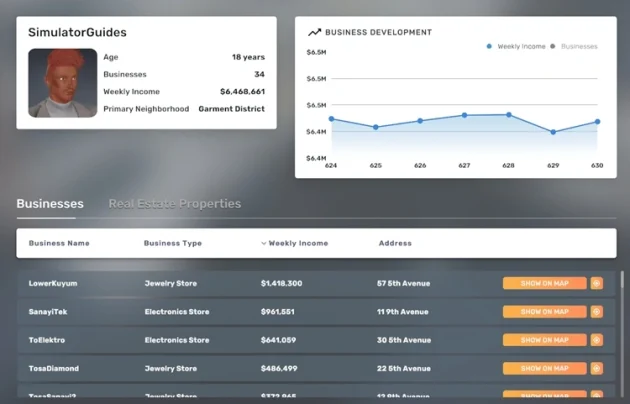Click the Address column header
Viewport: 630px width, 404px height.
(x=395, y=243)
